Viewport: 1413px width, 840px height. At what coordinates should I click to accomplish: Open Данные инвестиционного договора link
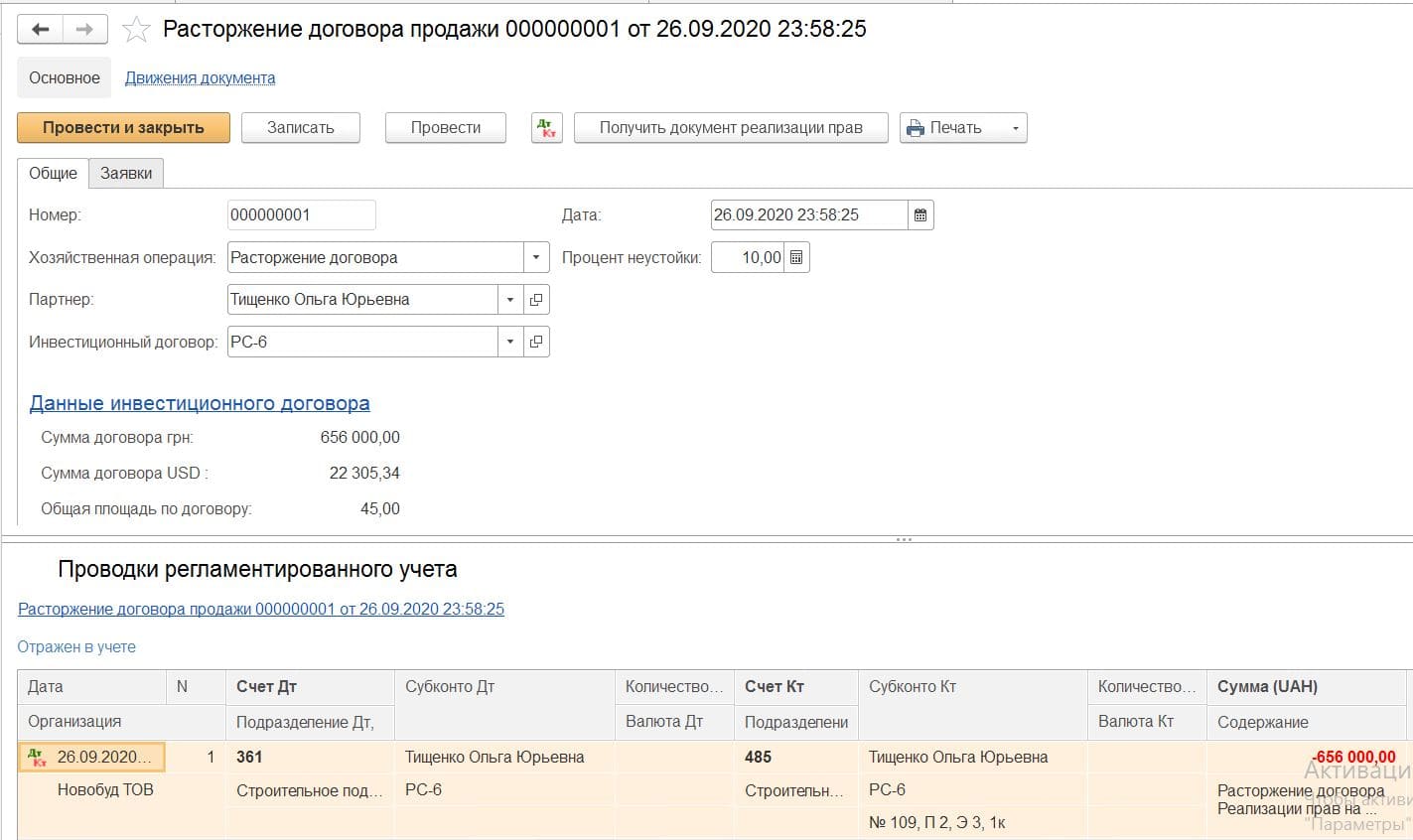coord(200,403)
